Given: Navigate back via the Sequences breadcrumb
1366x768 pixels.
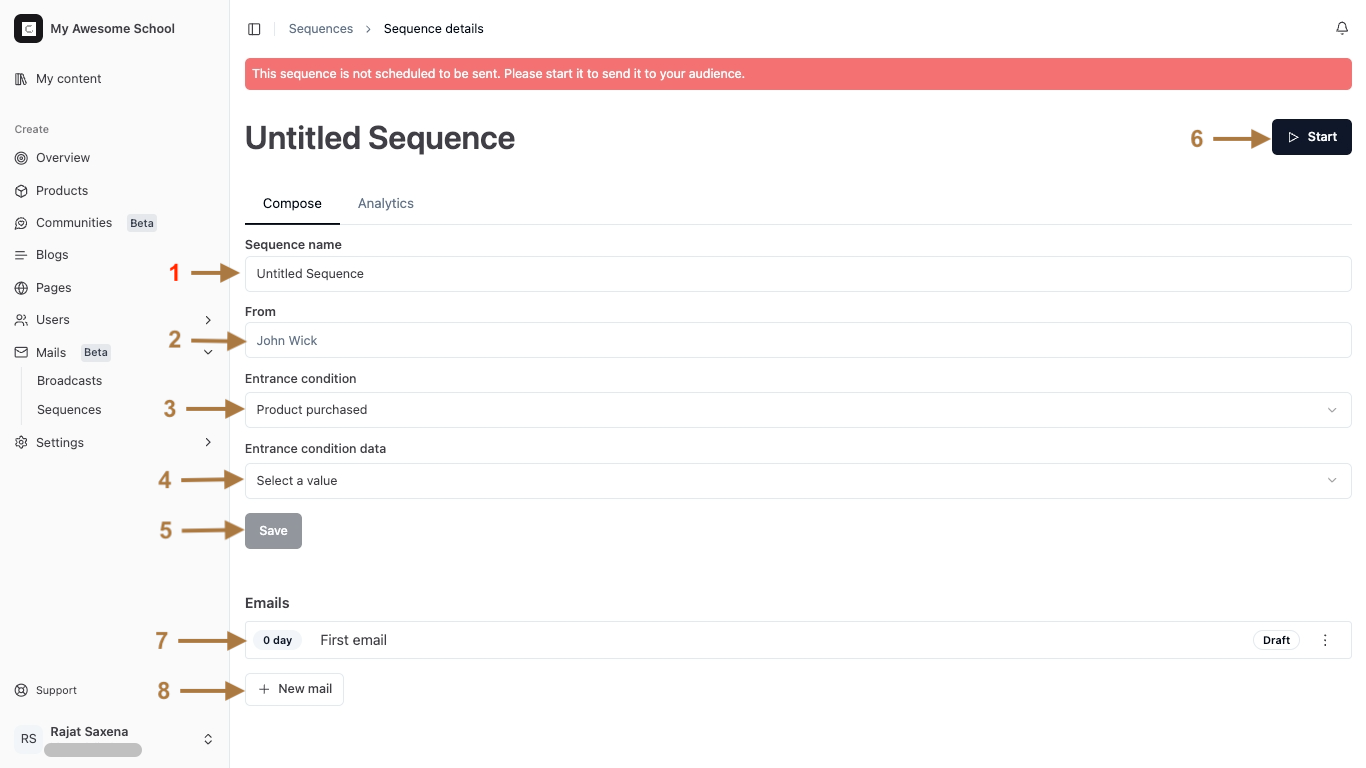Looking at the screenshot, I should (321, 28).
